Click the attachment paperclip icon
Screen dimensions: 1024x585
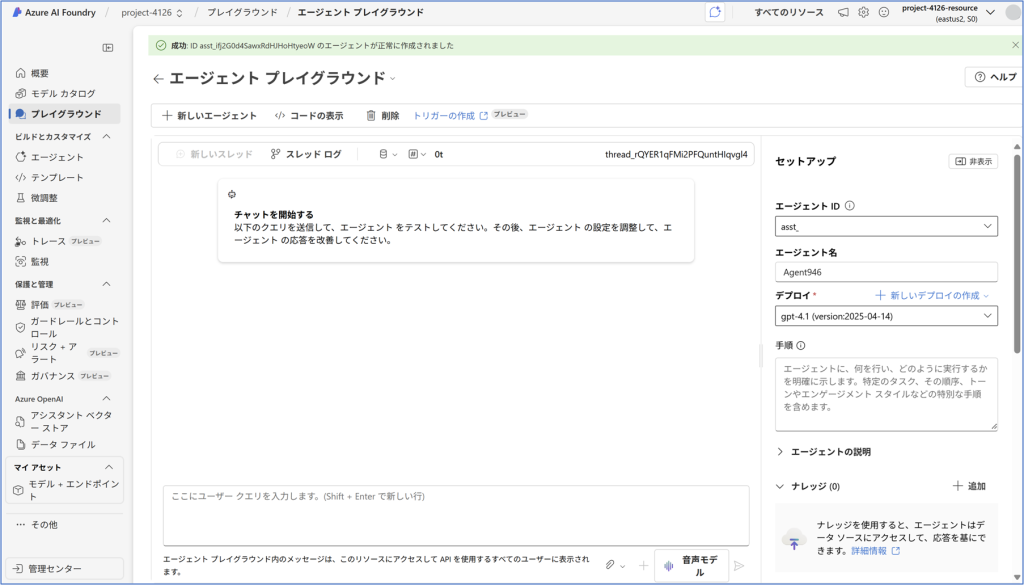(x=610, y=565)
